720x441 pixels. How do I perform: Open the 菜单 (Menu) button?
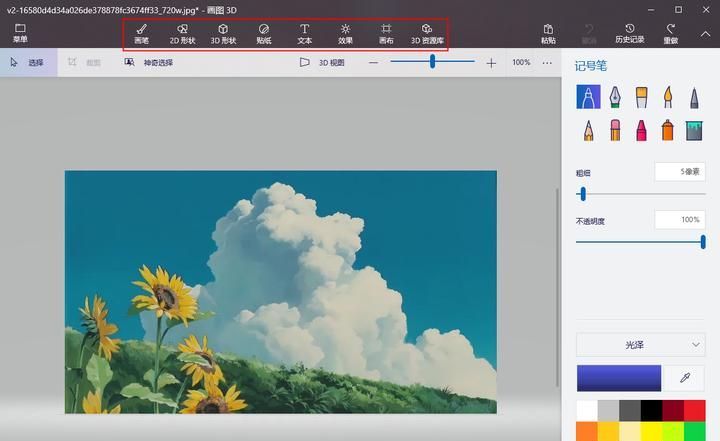[x=20, y=33]
